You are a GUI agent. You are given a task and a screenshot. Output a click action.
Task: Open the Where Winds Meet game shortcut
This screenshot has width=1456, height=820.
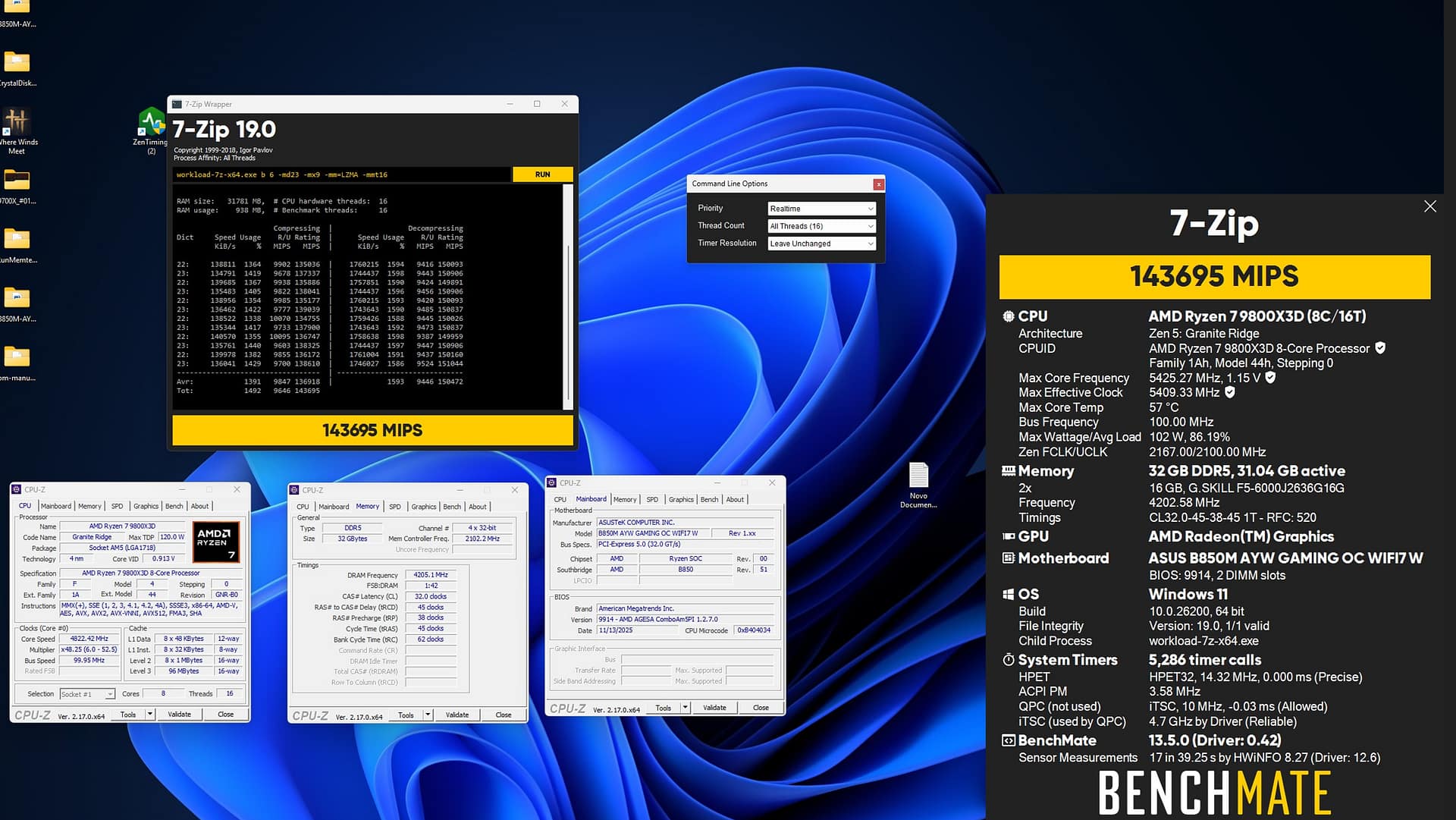16,121
